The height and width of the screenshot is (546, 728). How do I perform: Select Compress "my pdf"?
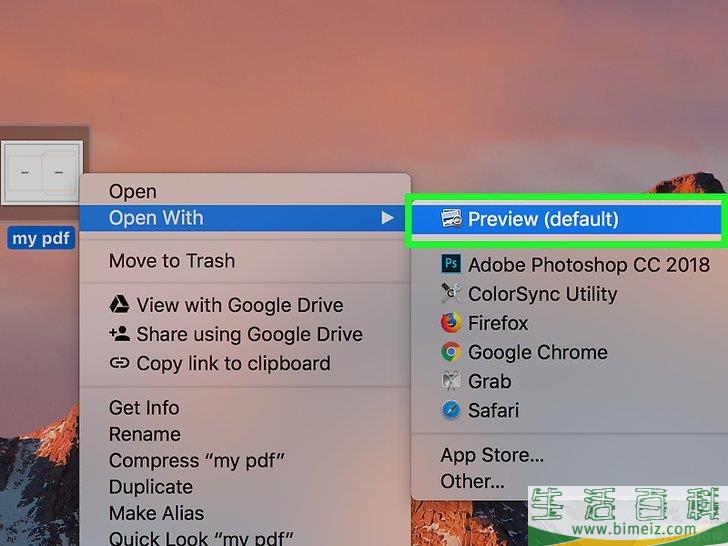(245, 461)
